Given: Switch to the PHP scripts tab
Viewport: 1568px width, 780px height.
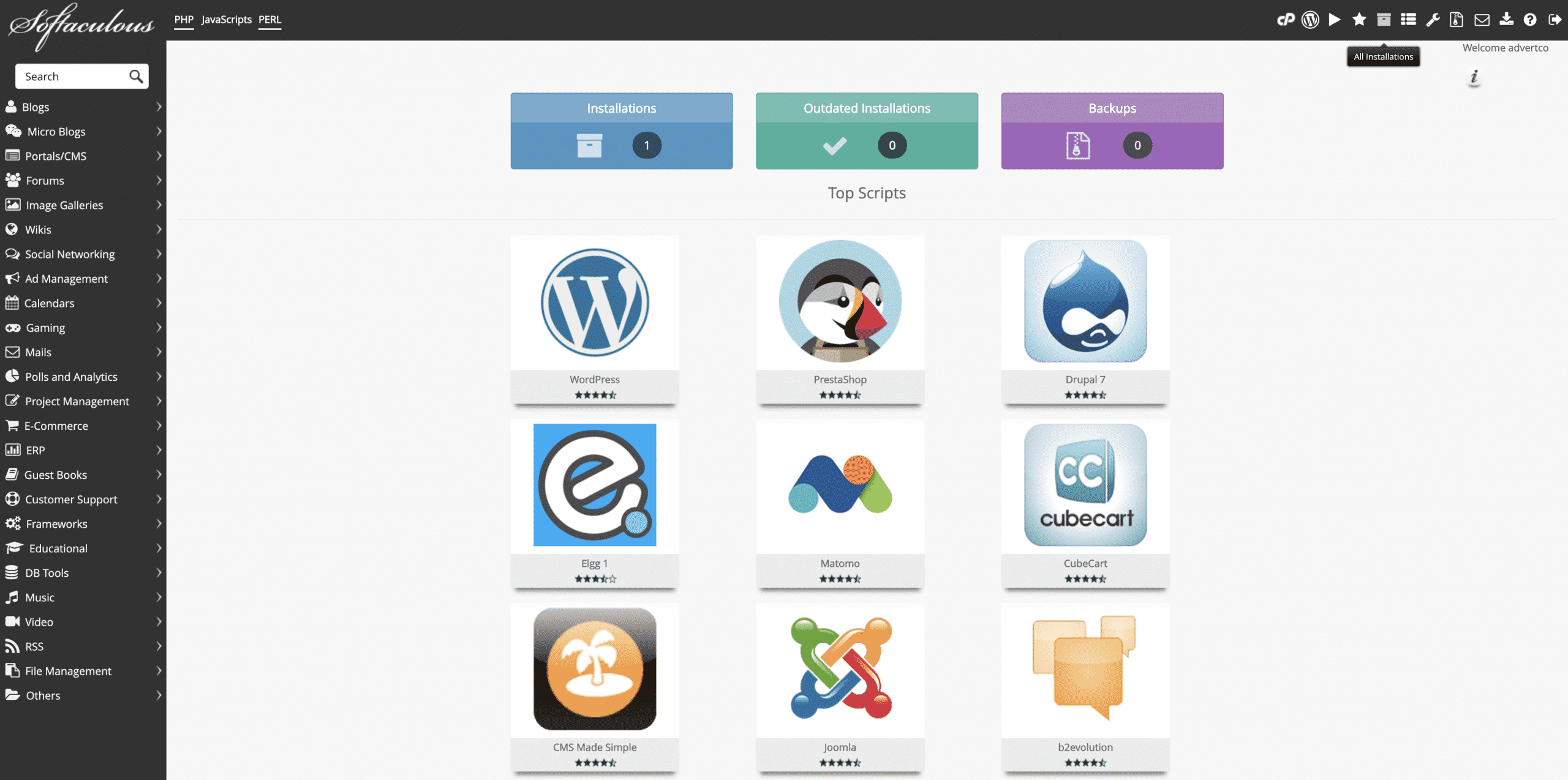Looking at the screenshot, I should tap(184, 20).
